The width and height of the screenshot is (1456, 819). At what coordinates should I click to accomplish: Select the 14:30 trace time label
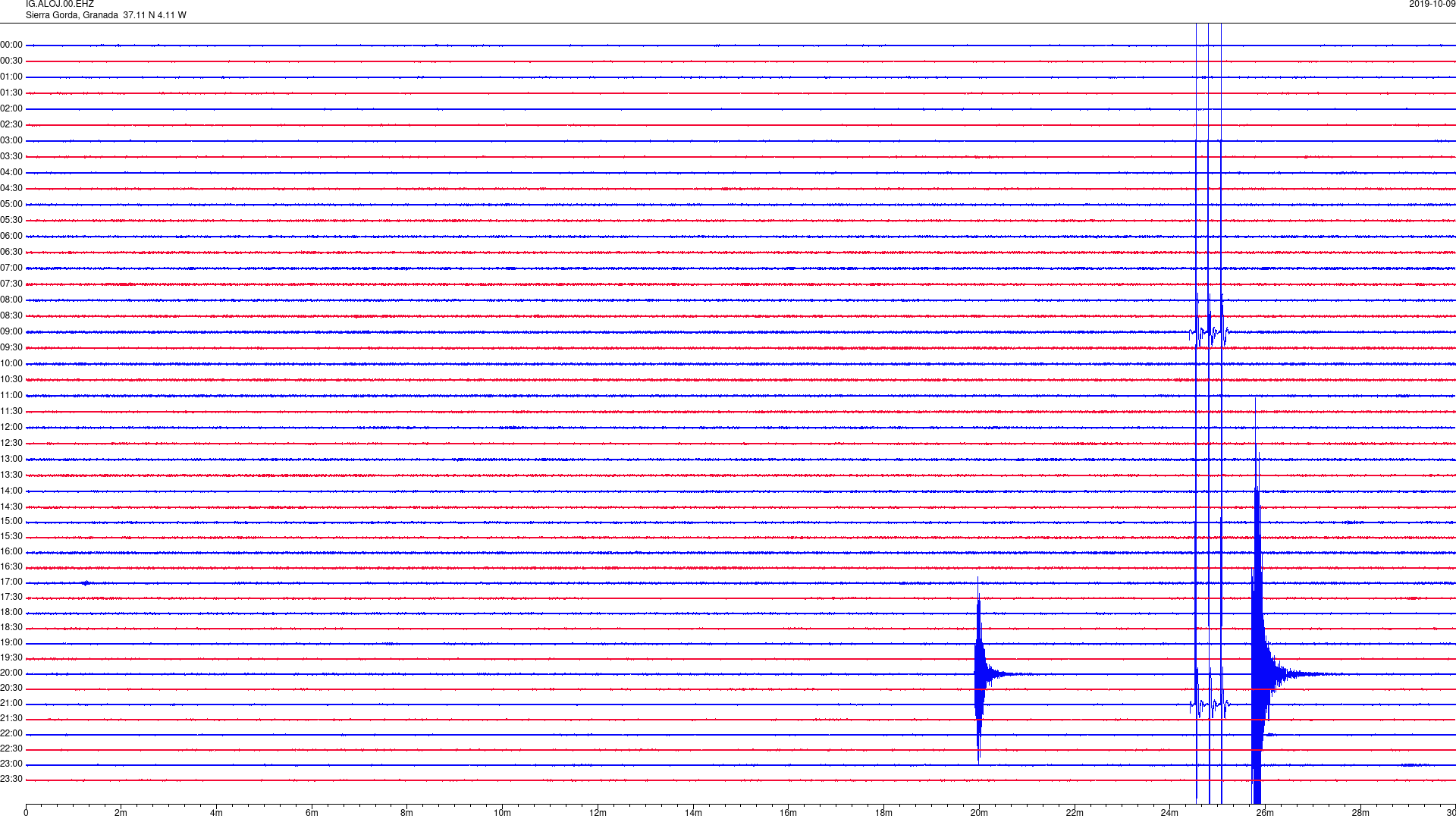point(11,507)
